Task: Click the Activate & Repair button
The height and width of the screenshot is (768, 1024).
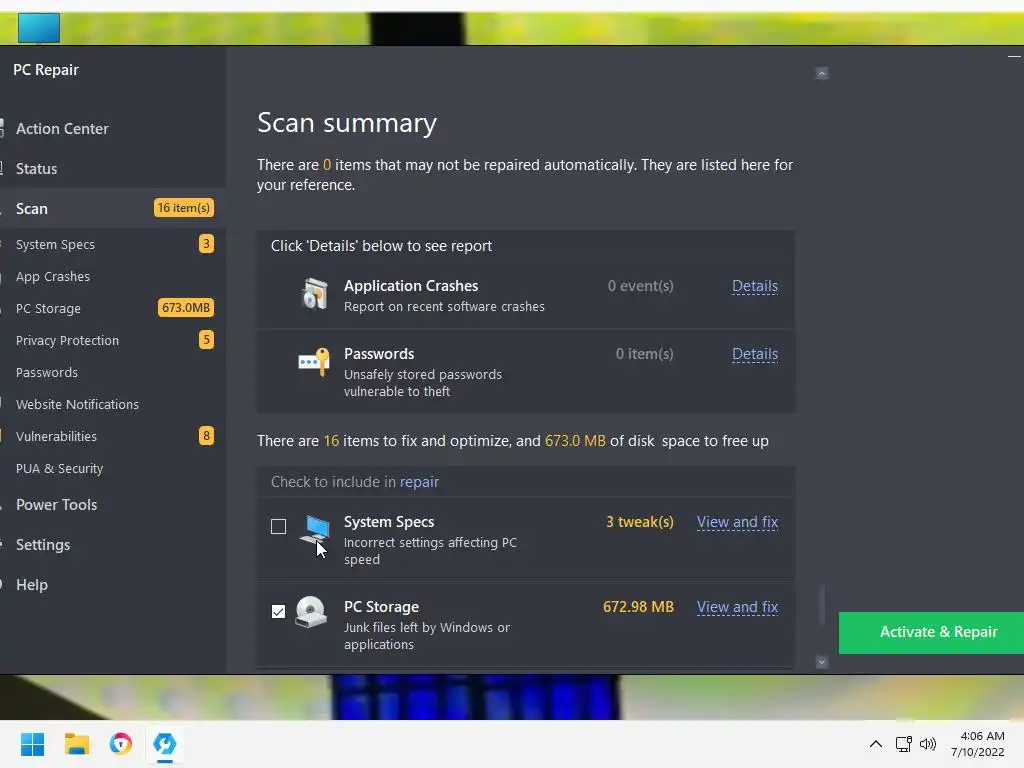Action: click(931, 632)
